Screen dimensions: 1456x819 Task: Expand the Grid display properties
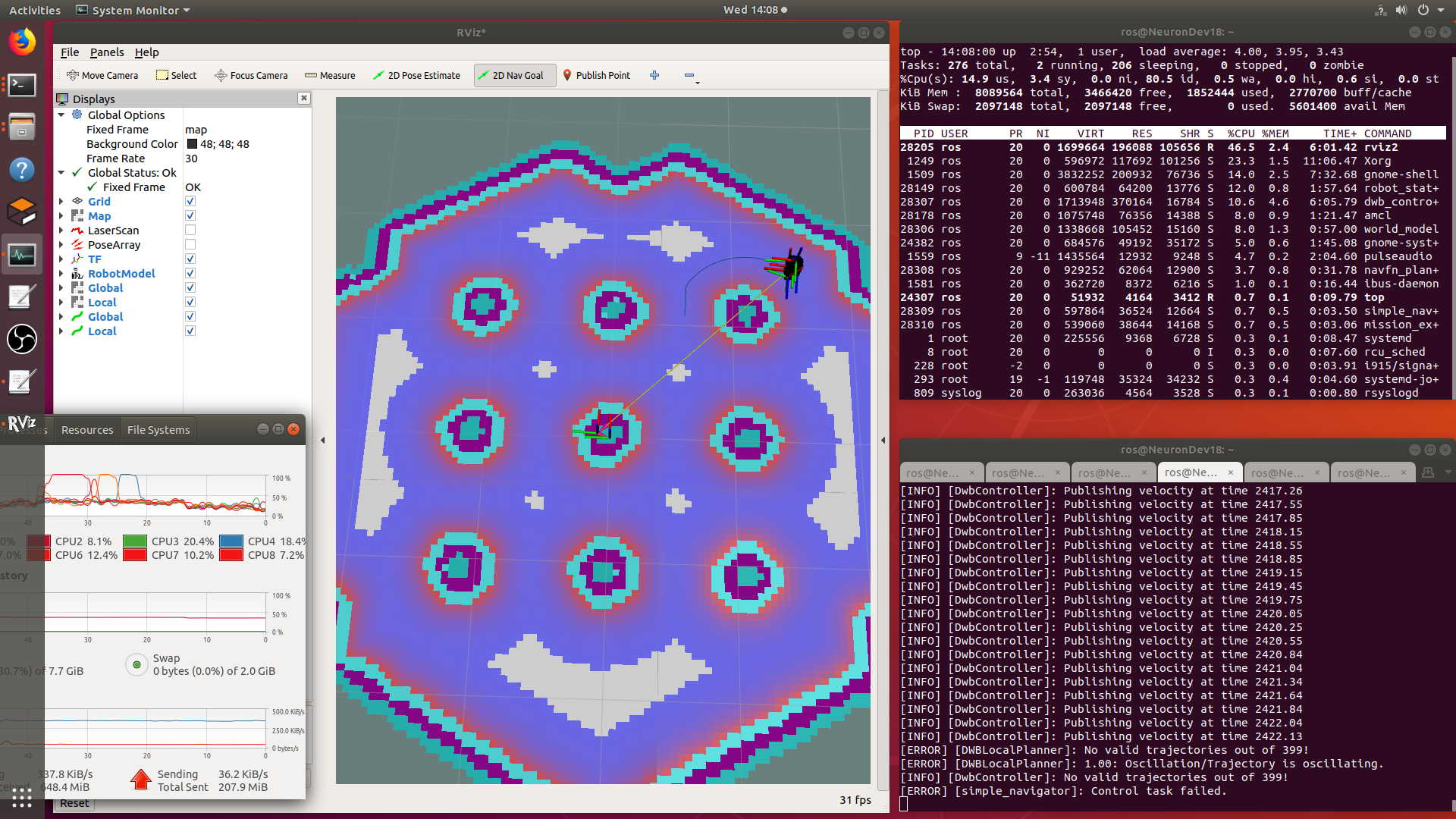[x=61, y=201]
